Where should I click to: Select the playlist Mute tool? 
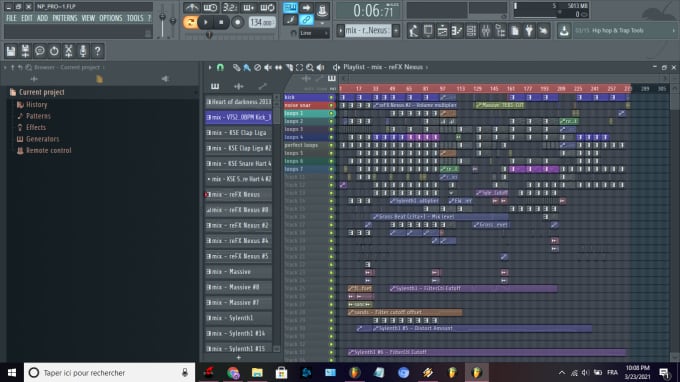tap(268, 68)
